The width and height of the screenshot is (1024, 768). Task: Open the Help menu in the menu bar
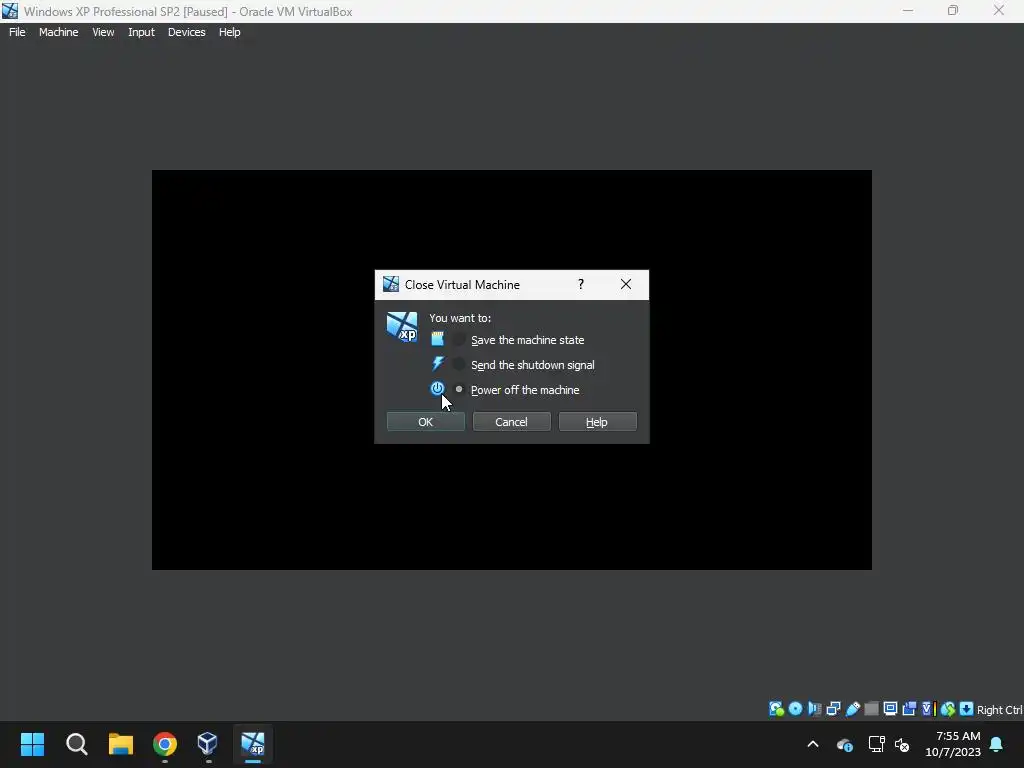pos(229,32)
